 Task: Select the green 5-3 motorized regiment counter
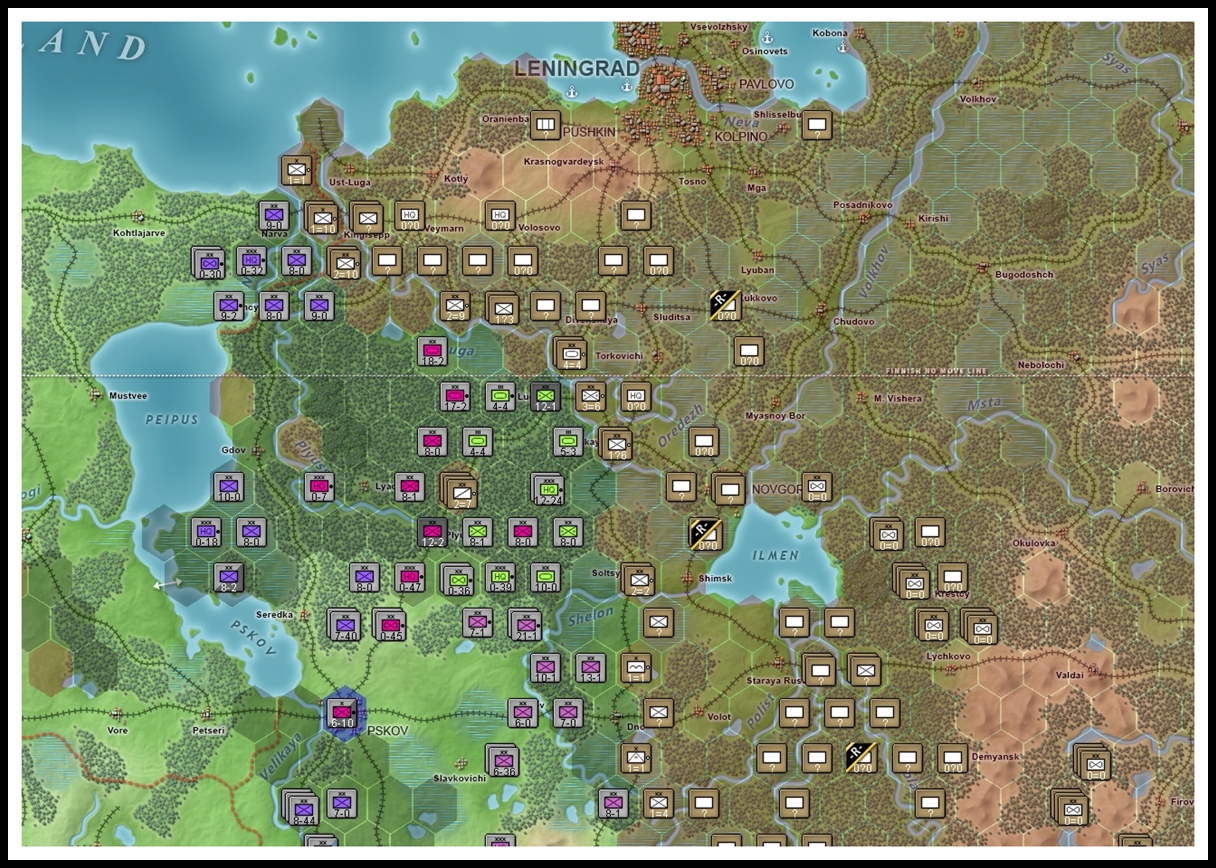(568, 442)
